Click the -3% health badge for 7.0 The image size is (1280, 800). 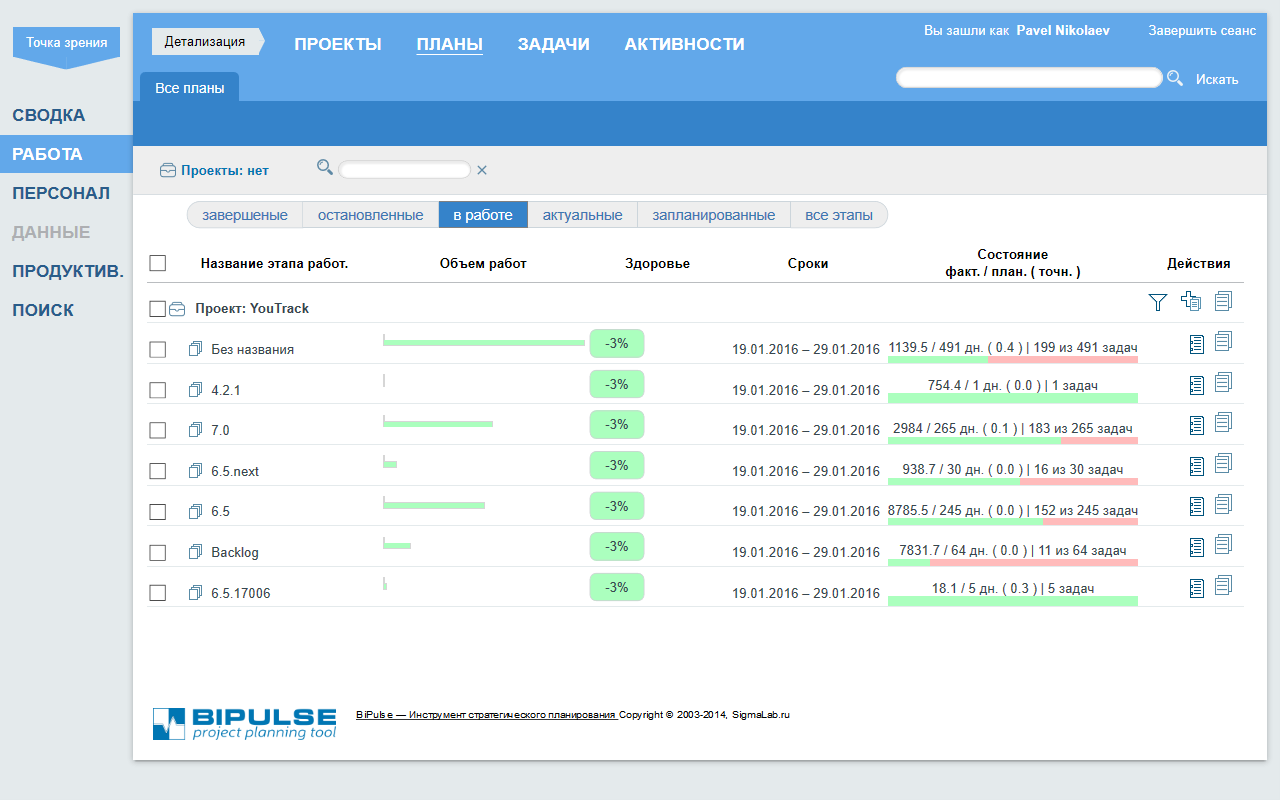pos(617,424)
